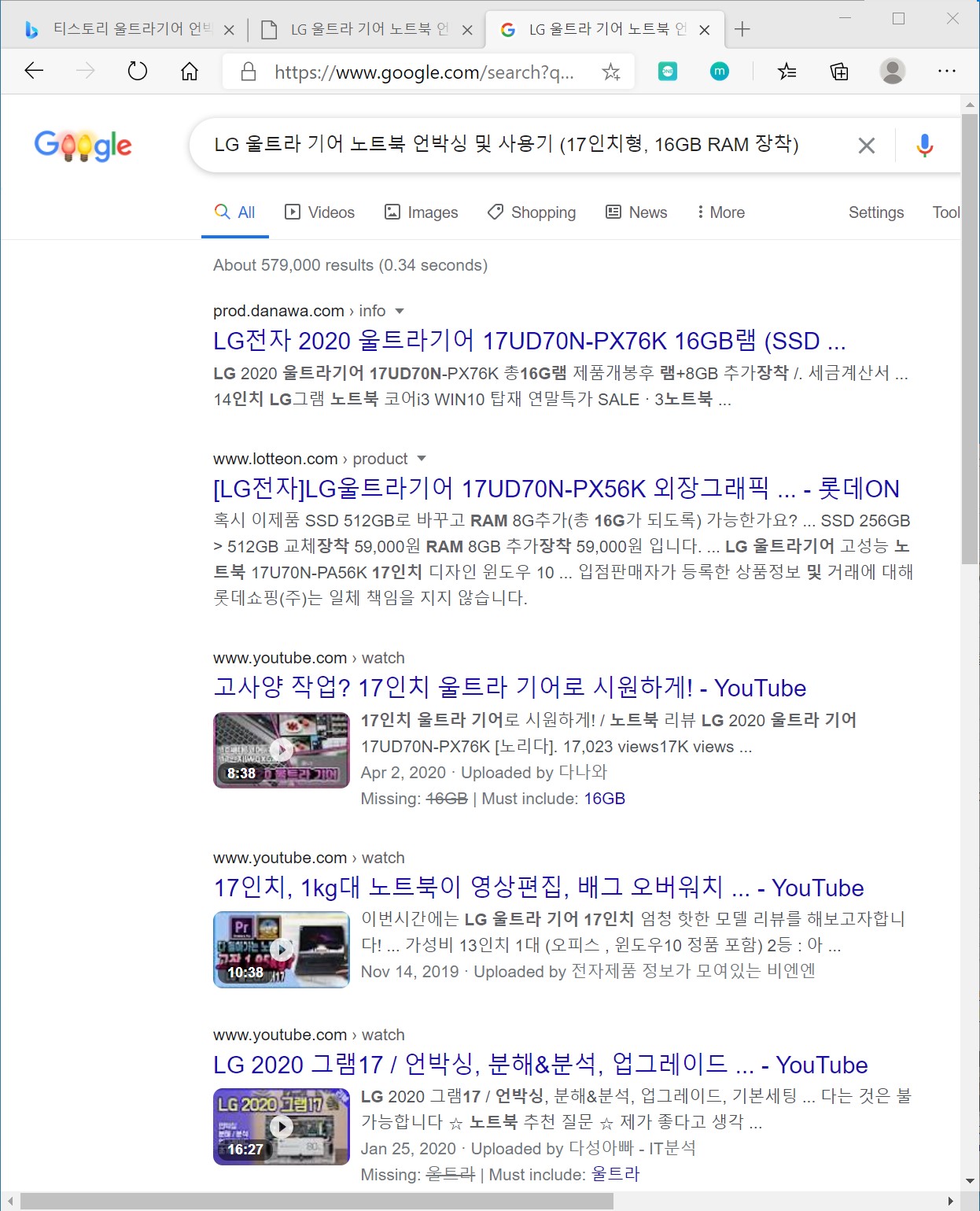
Task: Open the LG 2020 그램17 언박싱 YouTube link
Action: 540,1065
